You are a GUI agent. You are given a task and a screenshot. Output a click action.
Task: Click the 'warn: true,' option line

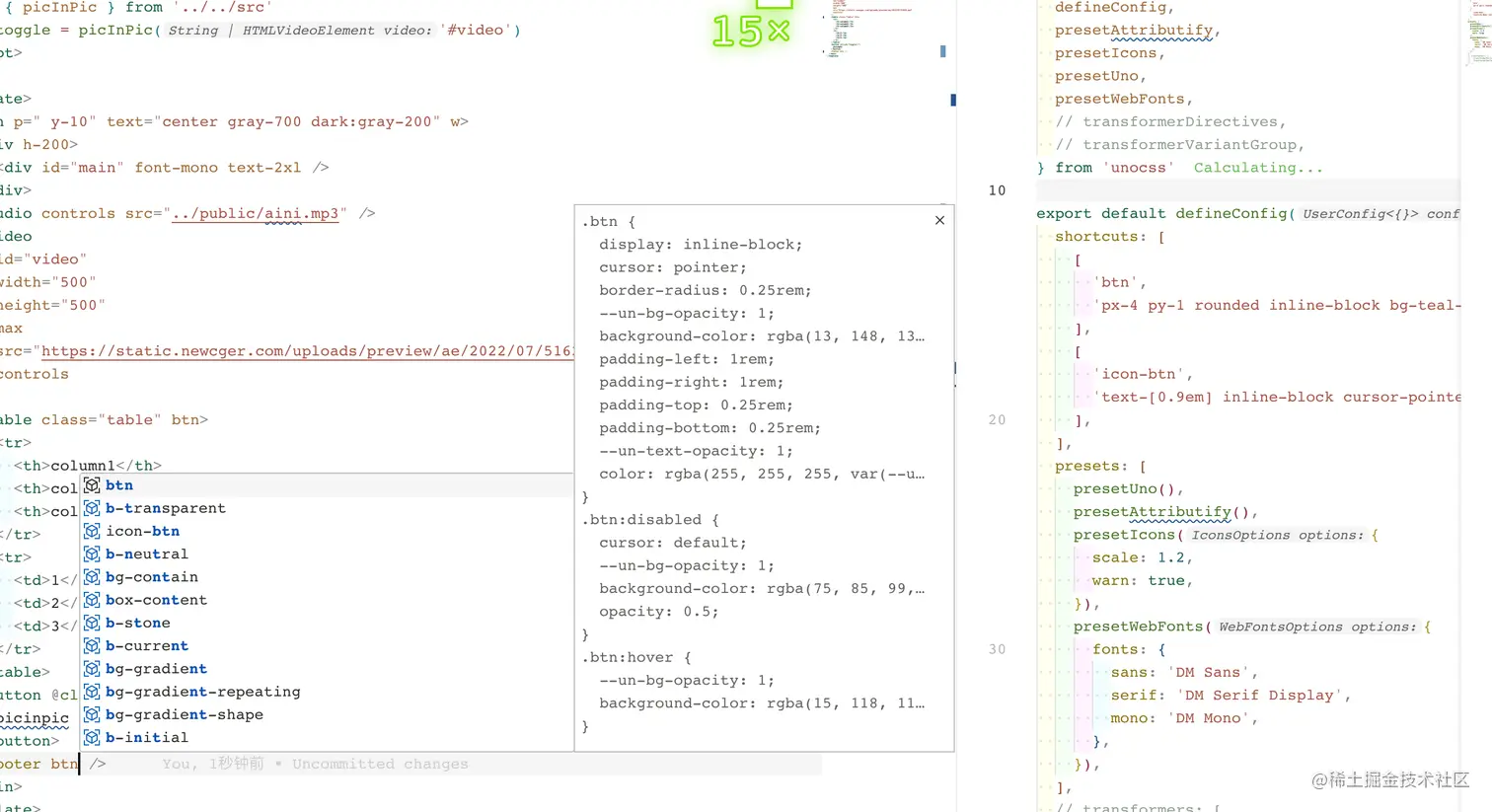(1143, 581)
